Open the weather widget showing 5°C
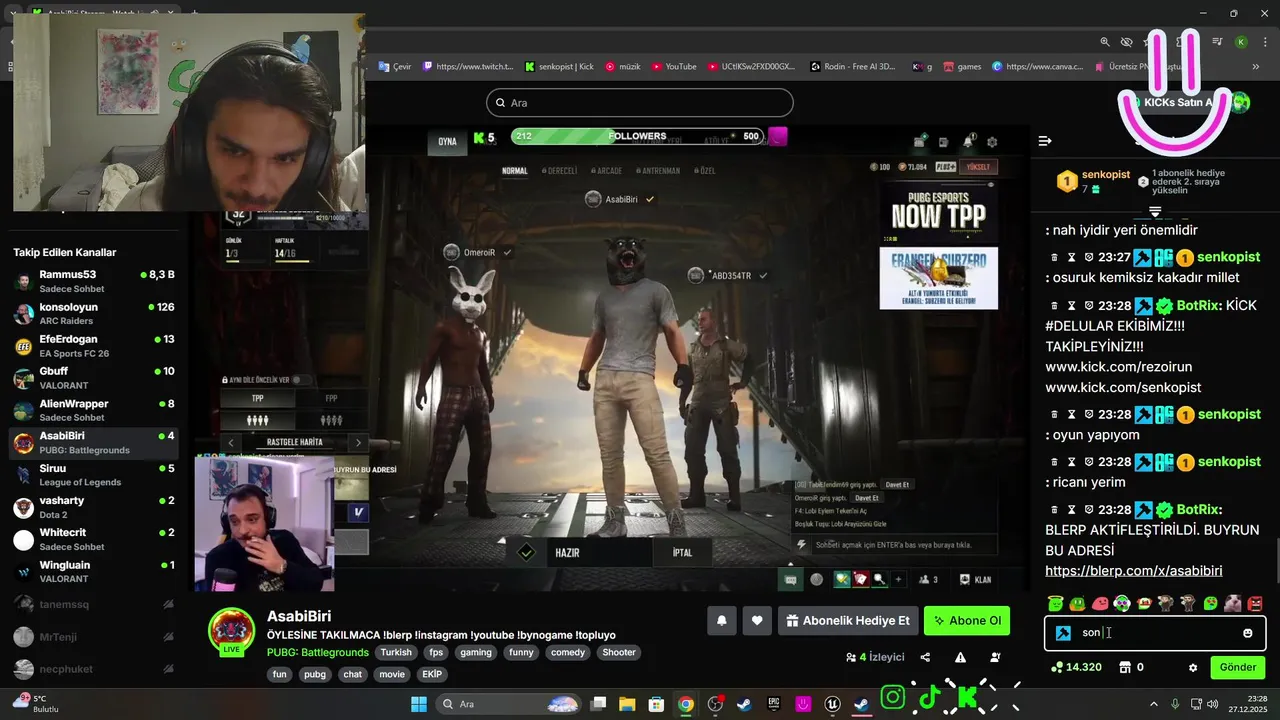This screenshot has width=1280, height=720. click(37, 703)
